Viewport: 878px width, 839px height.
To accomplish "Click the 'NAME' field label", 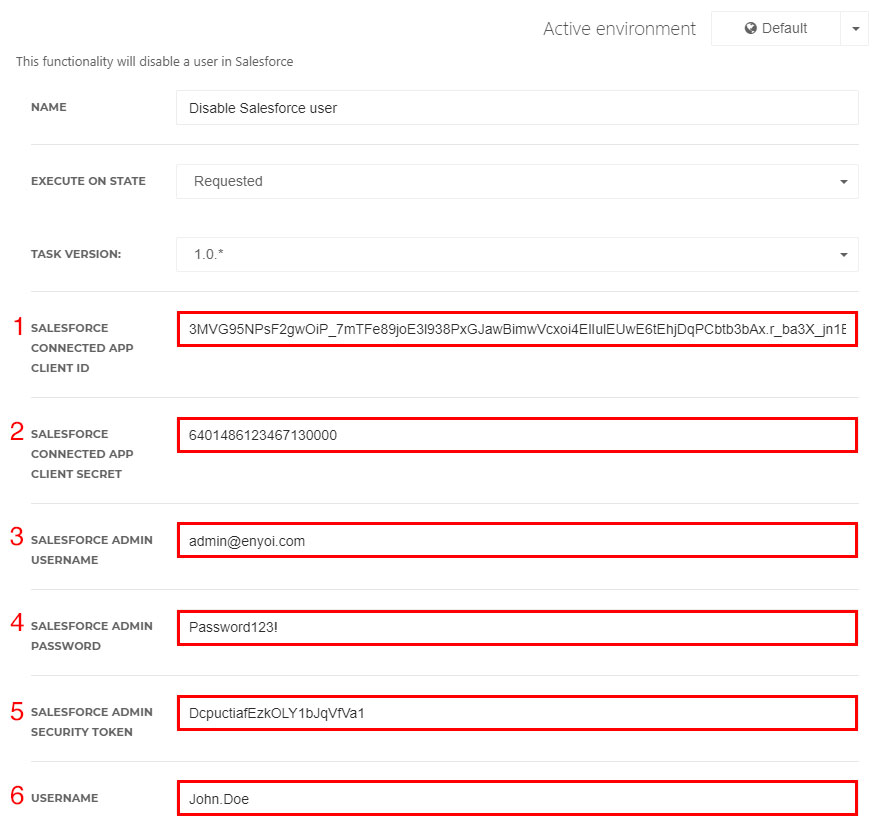I will click(49, 107).
